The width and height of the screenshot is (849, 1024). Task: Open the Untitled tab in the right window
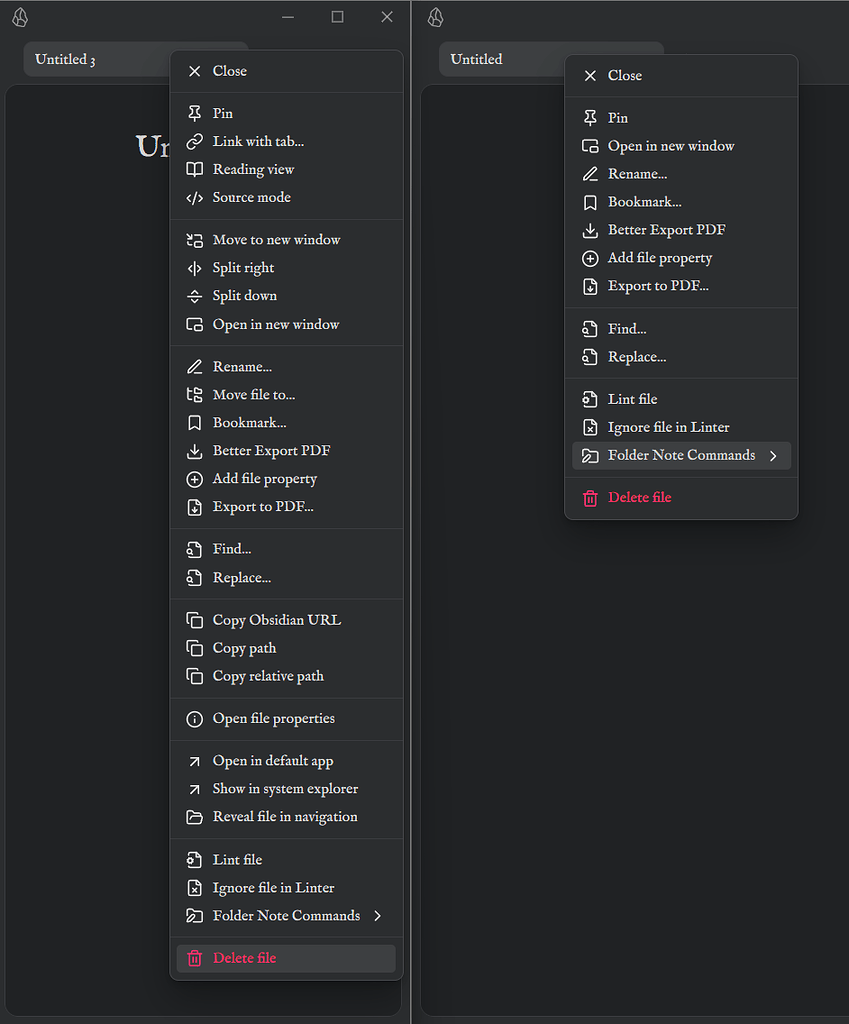click(x=502, y=59)
